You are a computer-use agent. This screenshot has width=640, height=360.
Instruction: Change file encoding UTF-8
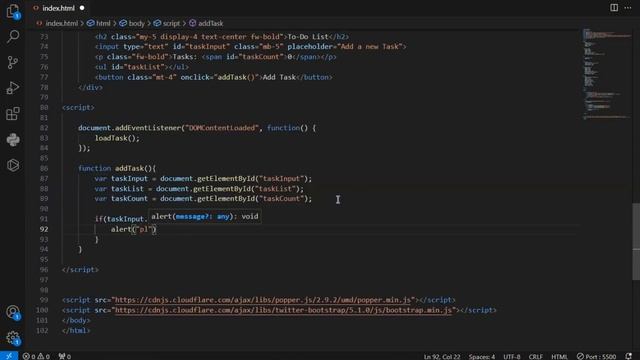pos(511,356)
